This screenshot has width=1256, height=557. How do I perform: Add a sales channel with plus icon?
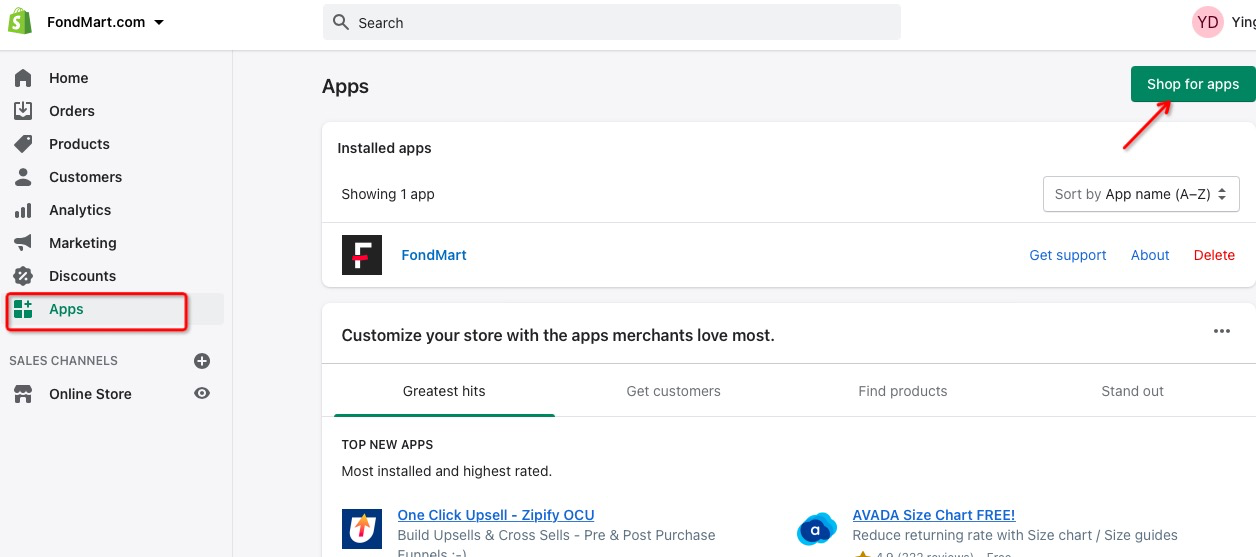[x=202, y=361]
